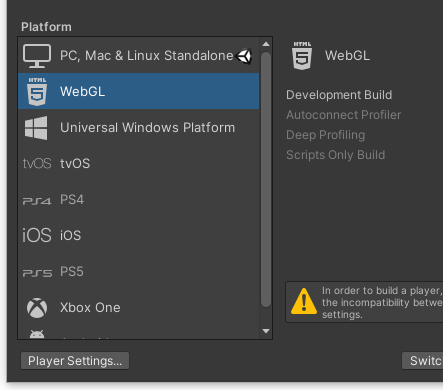Select the PS5 platform label
Screen dimensions: 443x390
(x=72, y=272)
